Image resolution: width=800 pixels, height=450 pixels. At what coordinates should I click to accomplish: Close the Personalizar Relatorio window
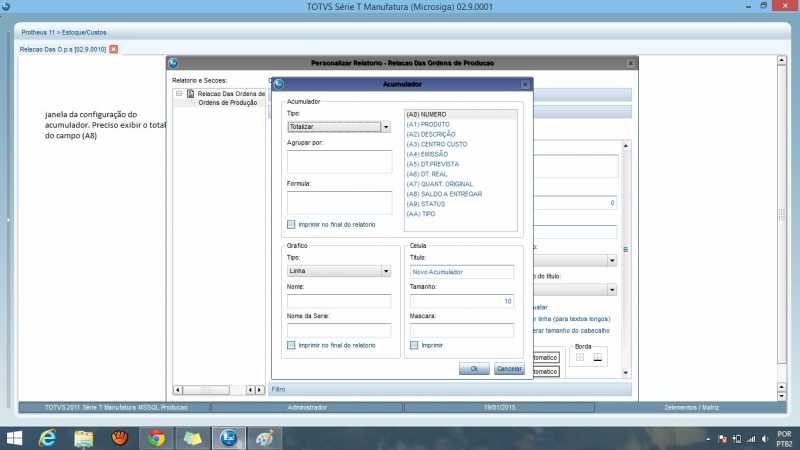point(631,63)
